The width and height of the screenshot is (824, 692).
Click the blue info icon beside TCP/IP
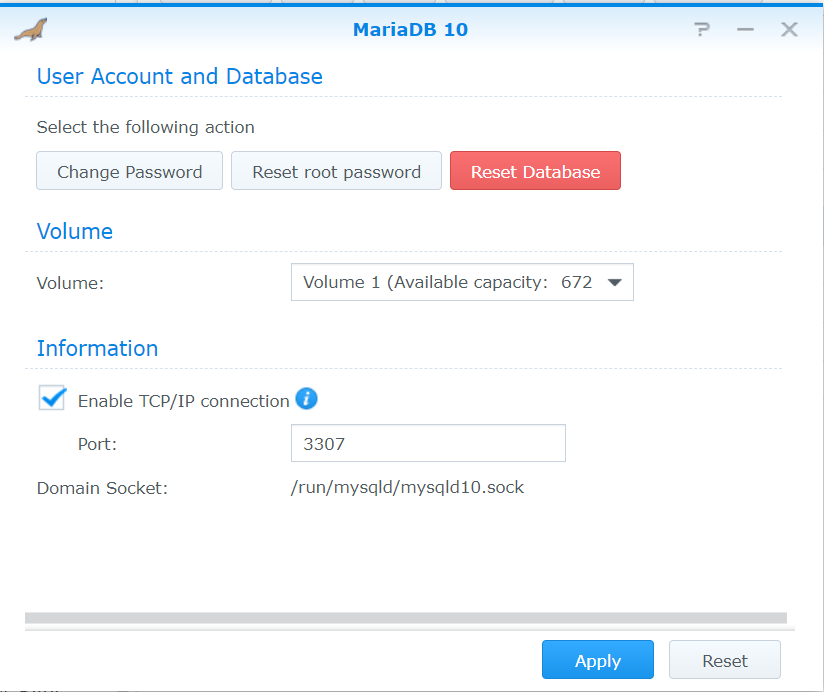(307, 400)
